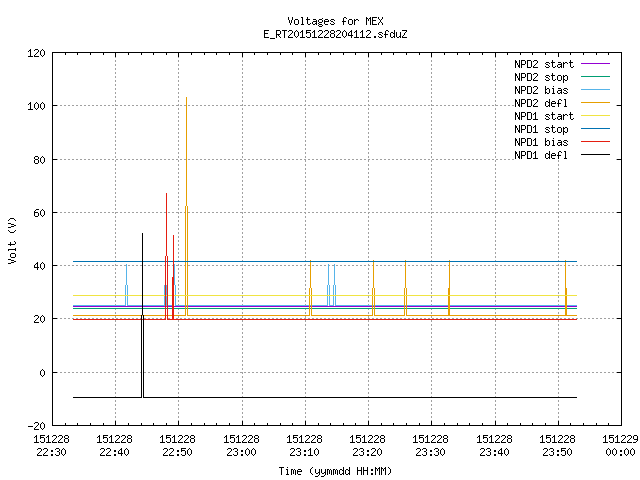Image resolution: width=640 pixels, height=480 pixels.
Task: Click the 'Volt (V)' y-axis label
Action: (x=12, y=241)
